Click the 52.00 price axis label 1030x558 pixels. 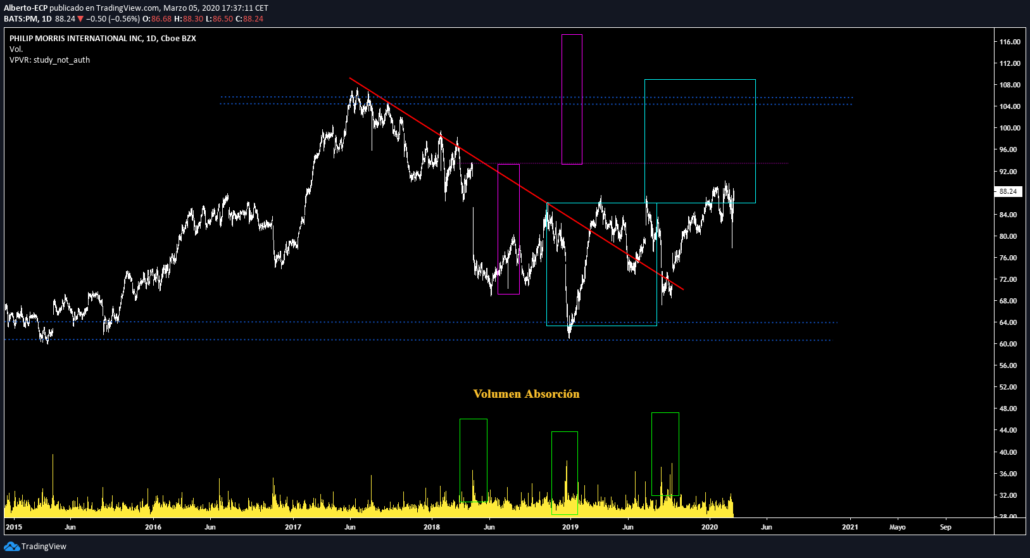click(1010, 387)
